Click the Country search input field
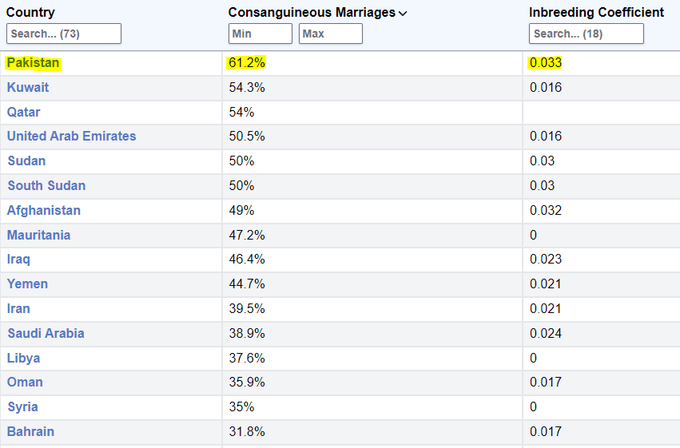The width and height of the screenshot is (680, 448). point(64,34)
